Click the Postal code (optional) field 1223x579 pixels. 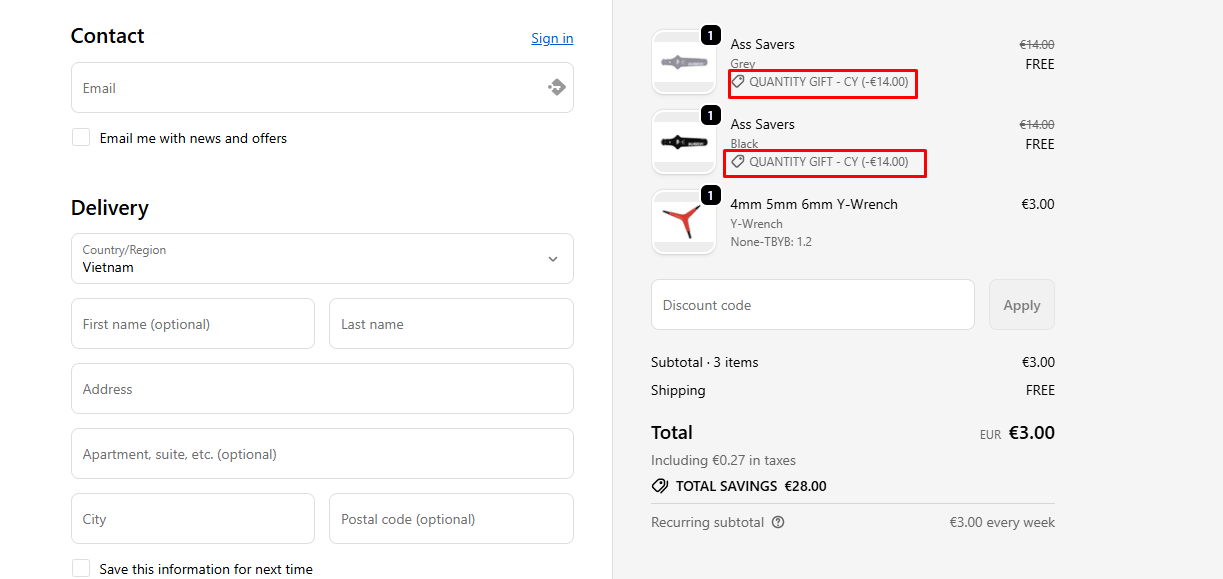click(x=451, y=519)
